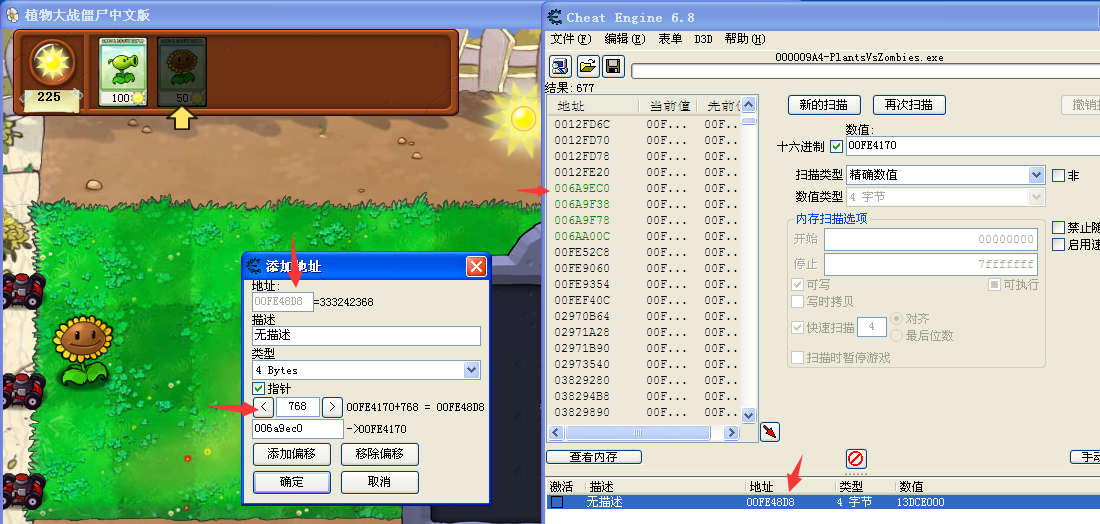
Task: Select the address row 02970B64
Action: pyautogui.click(x=643, y=316)
